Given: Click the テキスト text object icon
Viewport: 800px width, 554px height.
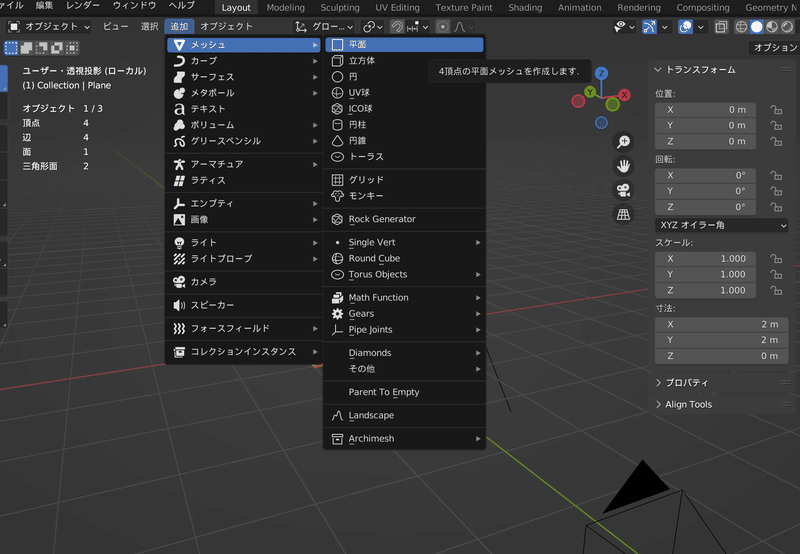Looking at the screenshot, I should pos(179,109).
